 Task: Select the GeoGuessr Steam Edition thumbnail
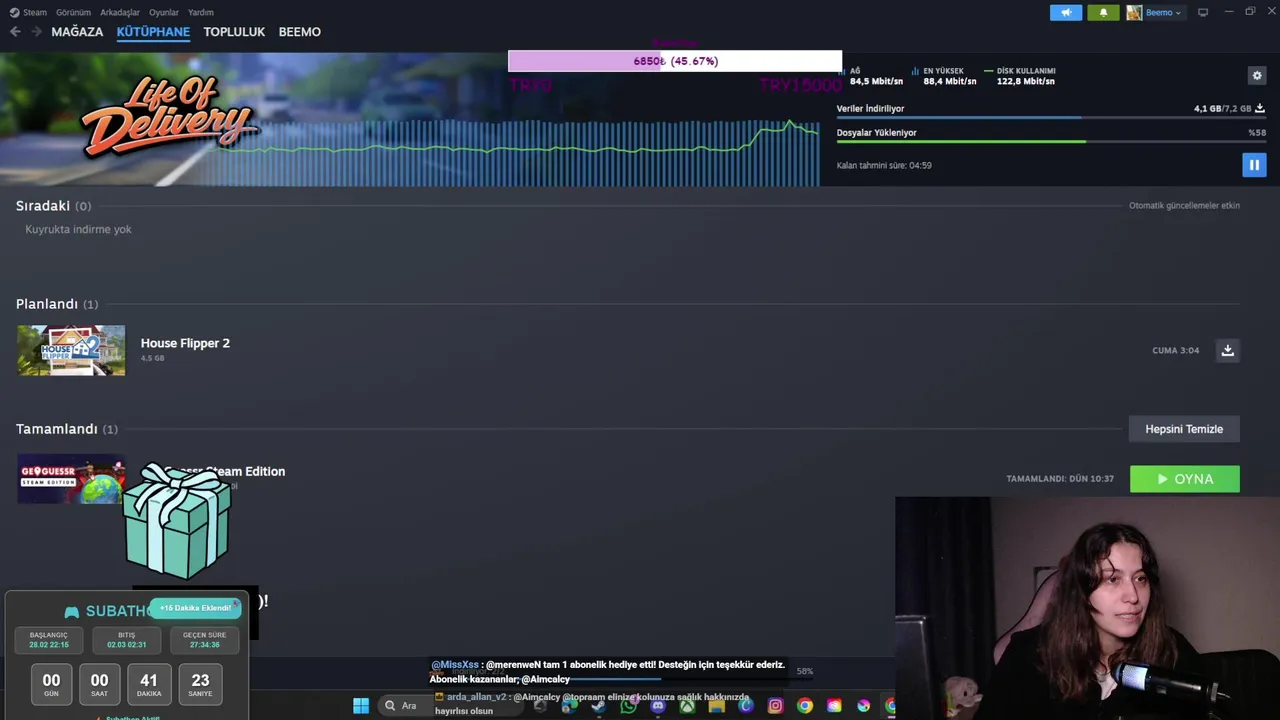click(x=71, y=479)
